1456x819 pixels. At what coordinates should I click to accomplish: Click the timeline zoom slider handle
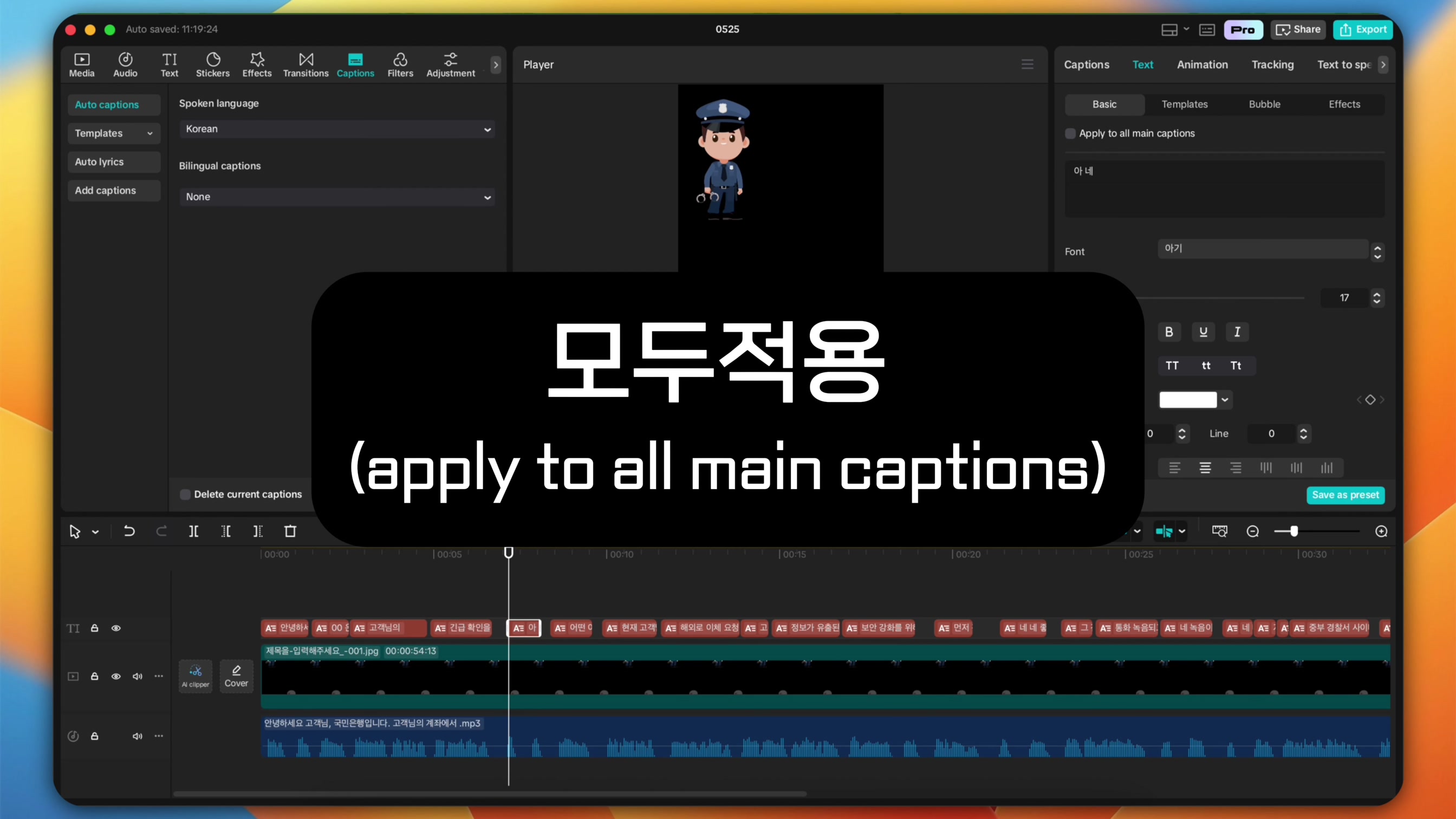[x=1294, y=531]
